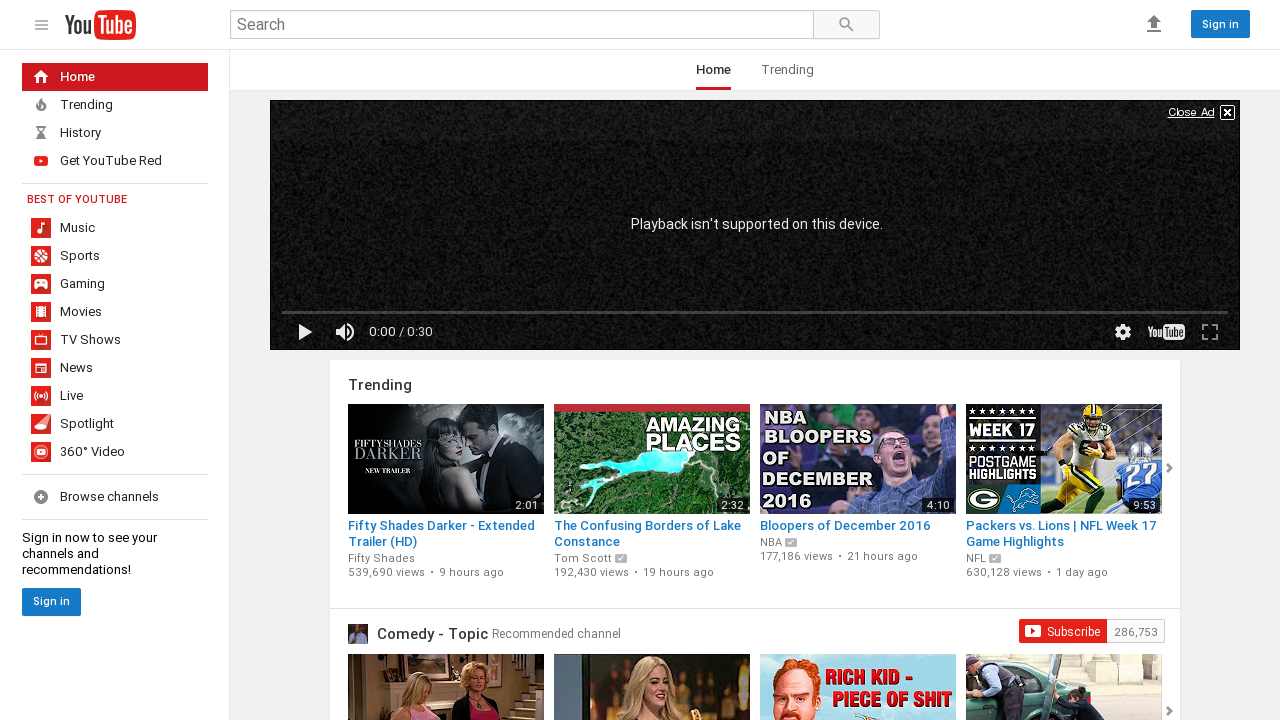1280x720 pixels.
Task: Click the 286,753 subscriber count
Action: (x=1136, y=631)
